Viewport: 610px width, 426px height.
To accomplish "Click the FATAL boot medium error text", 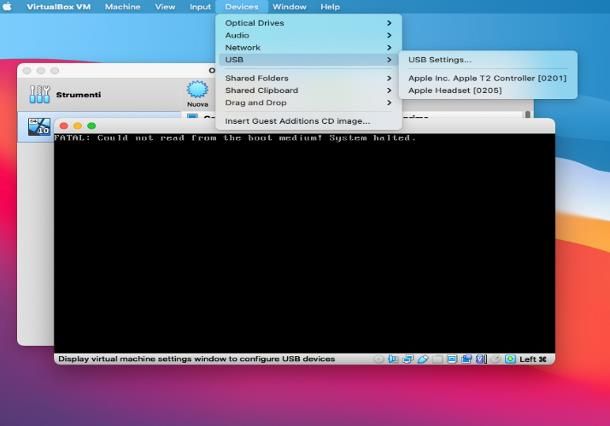I will pos(235,138).
